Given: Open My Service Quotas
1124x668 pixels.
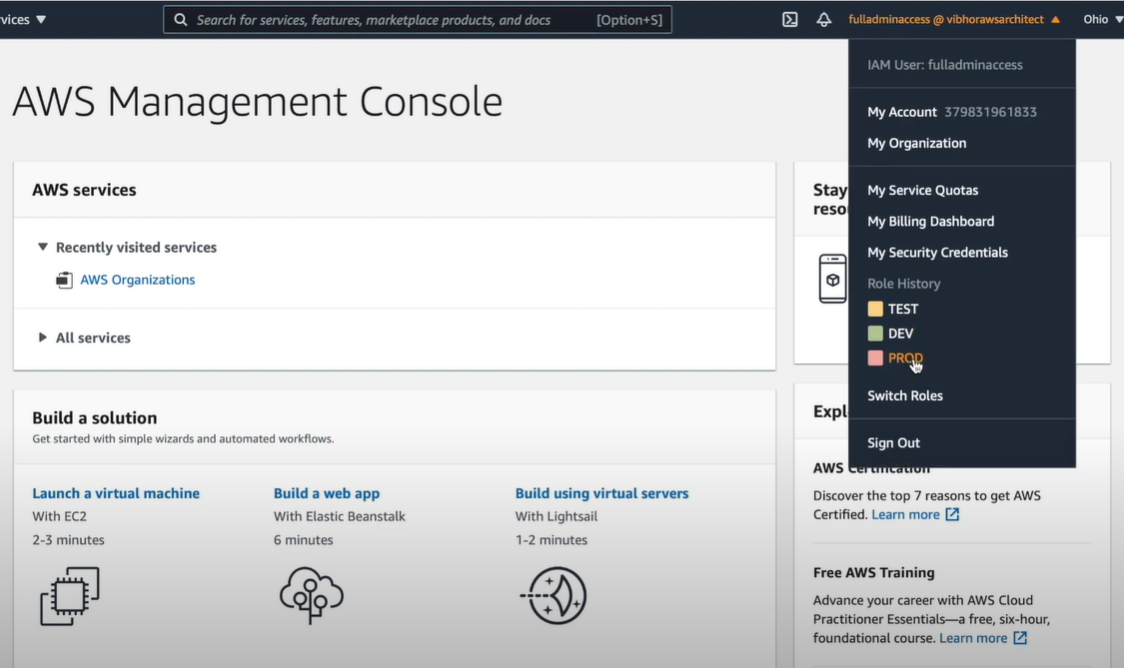Looking at the screenshot, I should coord(923,190).
